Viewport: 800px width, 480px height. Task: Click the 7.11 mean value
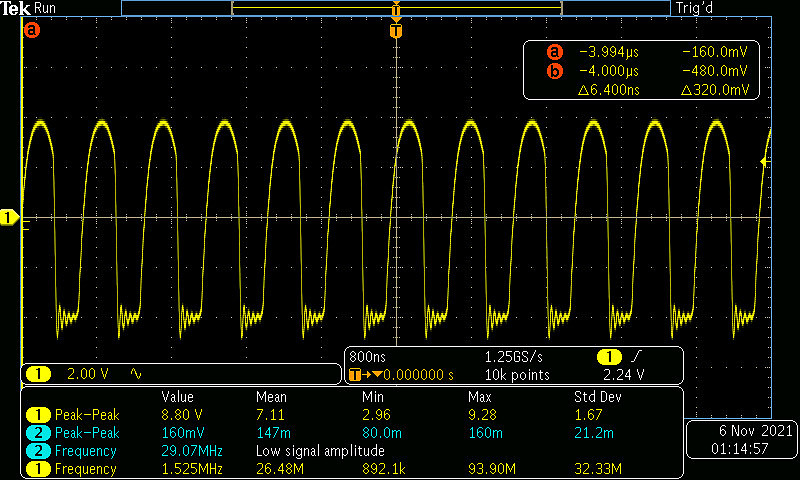(270, 415)
